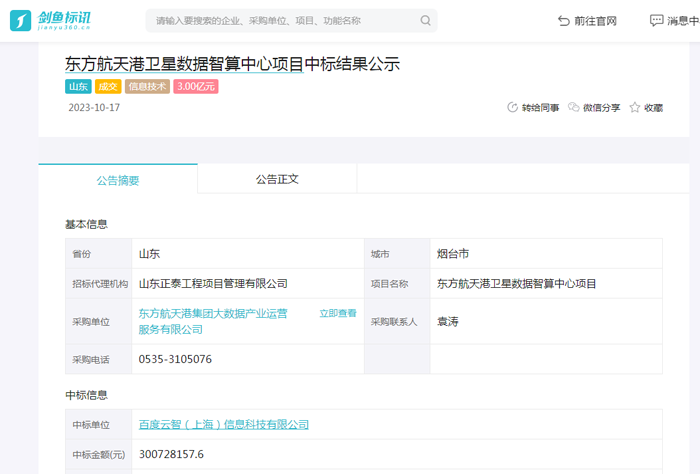Focus the search box for 企业、采购单位
The image size is (700, 474).
click(x=291, y=21)
